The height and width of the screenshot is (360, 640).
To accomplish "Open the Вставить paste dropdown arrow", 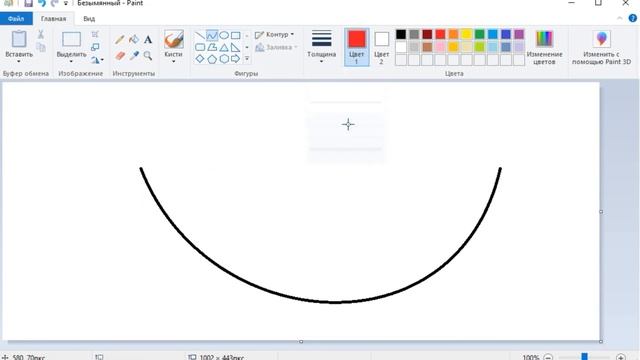I will click(19, 62).
